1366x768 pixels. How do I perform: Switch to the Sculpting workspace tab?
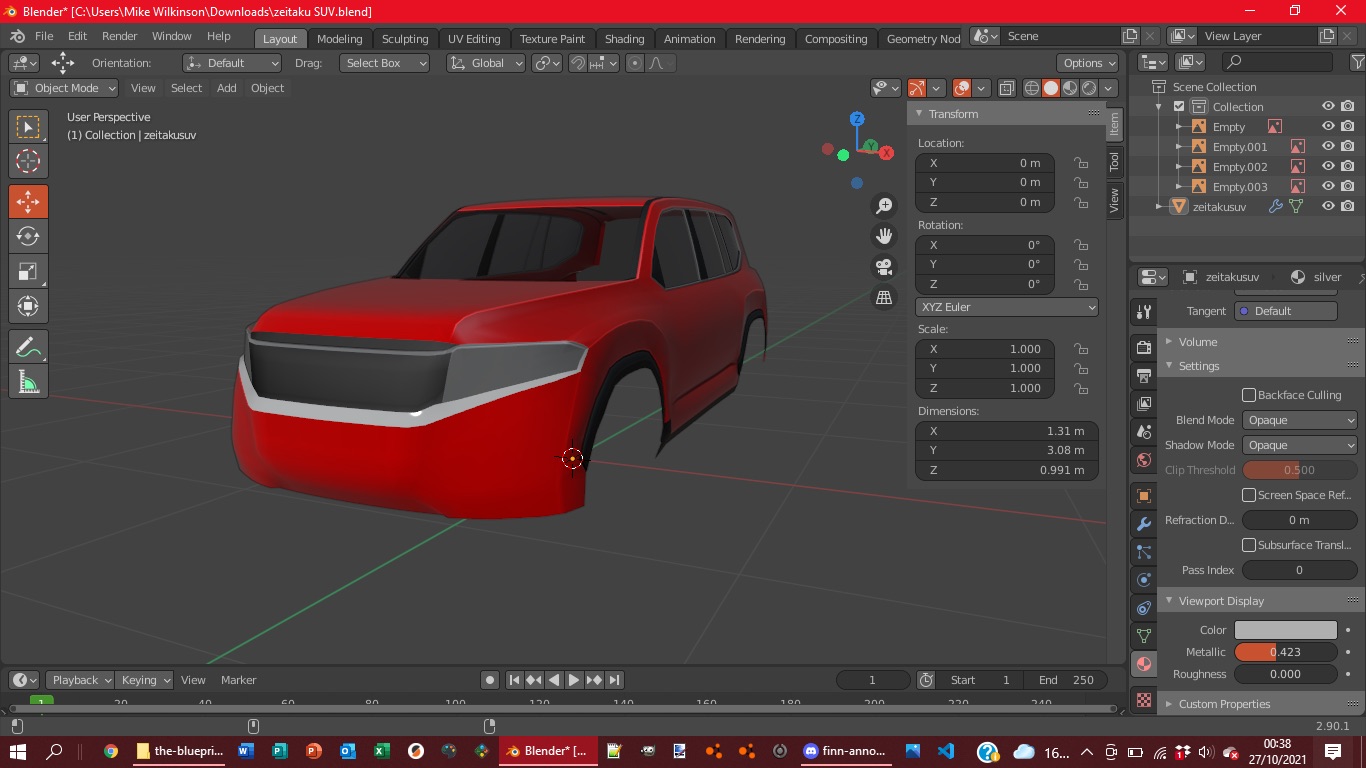point(404,39)
